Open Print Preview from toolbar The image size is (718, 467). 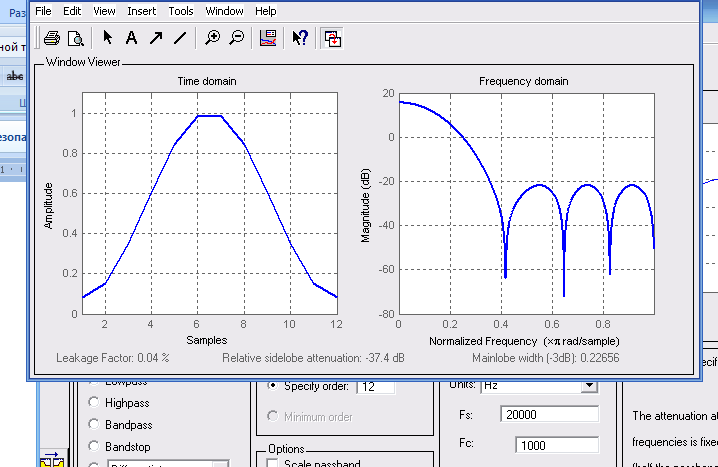click(x=75, y=38)
